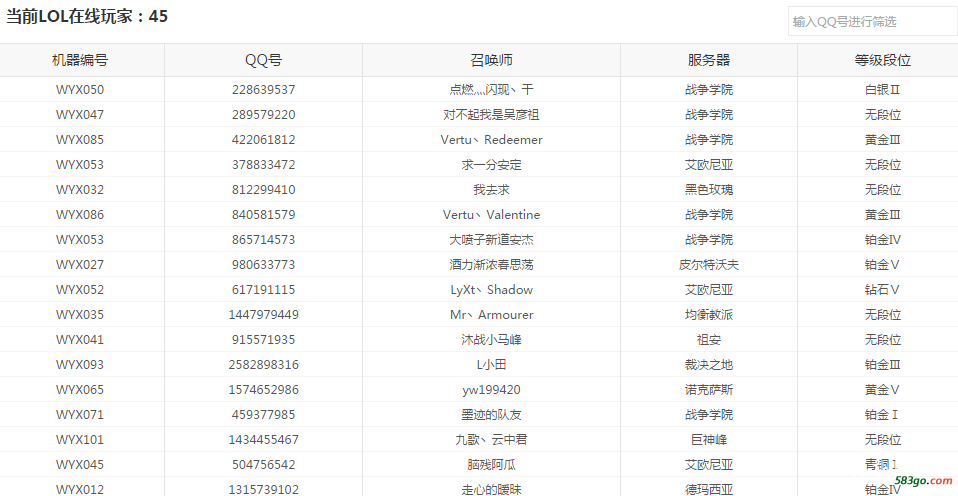
Task: Click the 服务器 column header
Action: 709,60
